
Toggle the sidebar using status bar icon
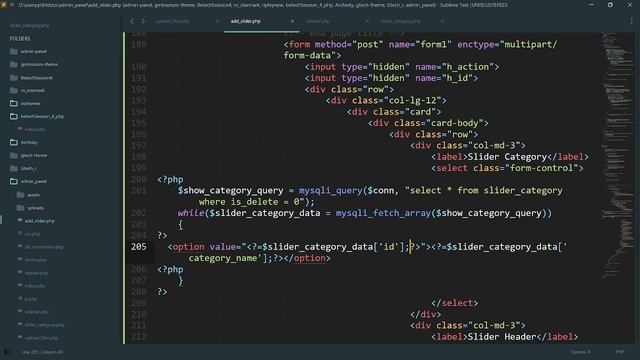pos(8,351)
